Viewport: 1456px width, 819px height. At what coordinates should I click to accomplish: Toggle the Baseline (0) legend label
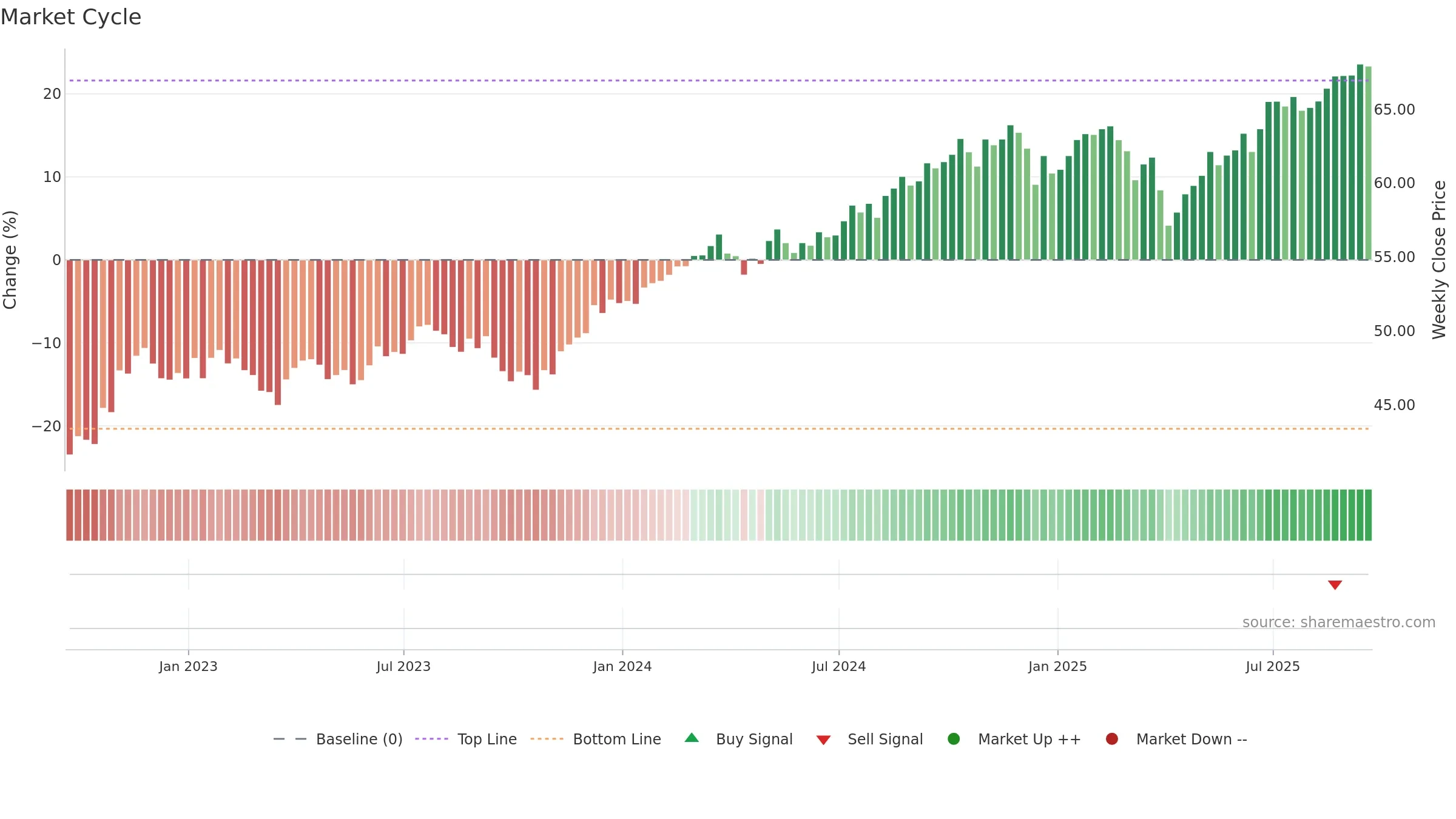click(359, 740)
